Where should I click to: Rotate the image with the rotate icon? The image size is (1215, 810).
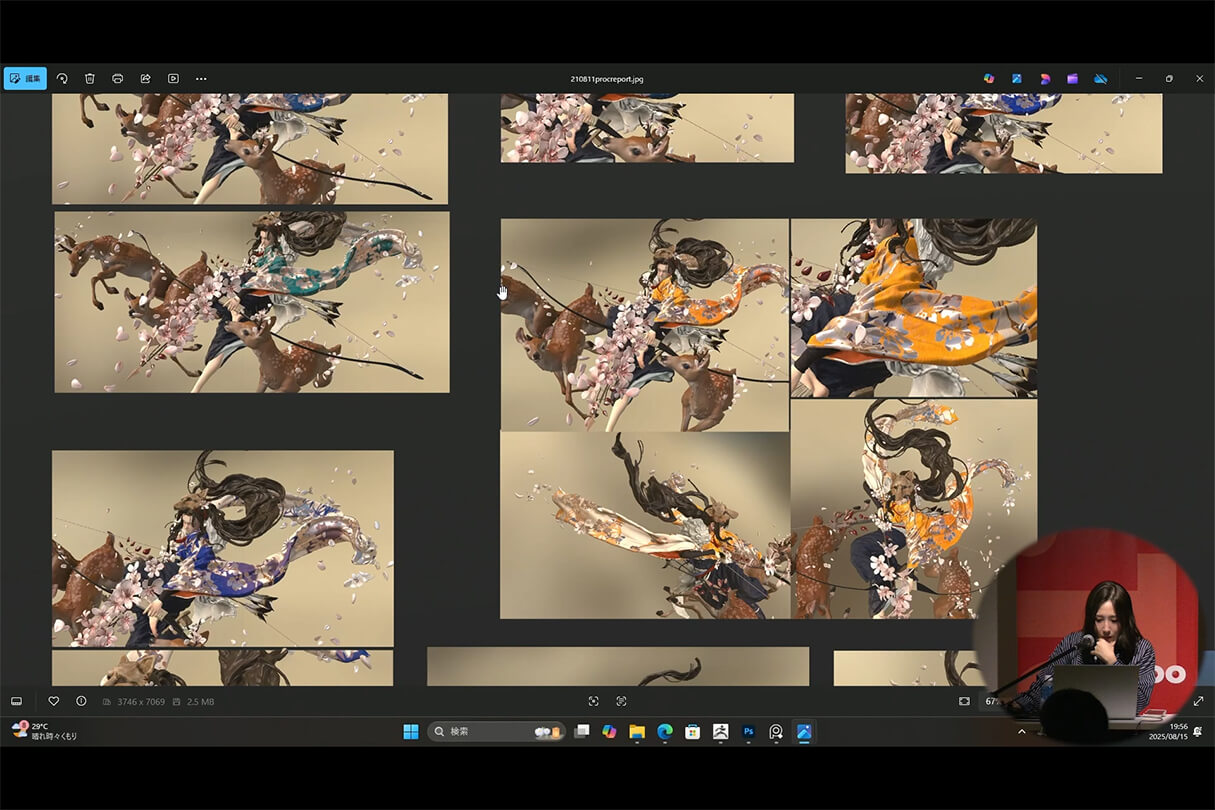[x=62, y=78]
